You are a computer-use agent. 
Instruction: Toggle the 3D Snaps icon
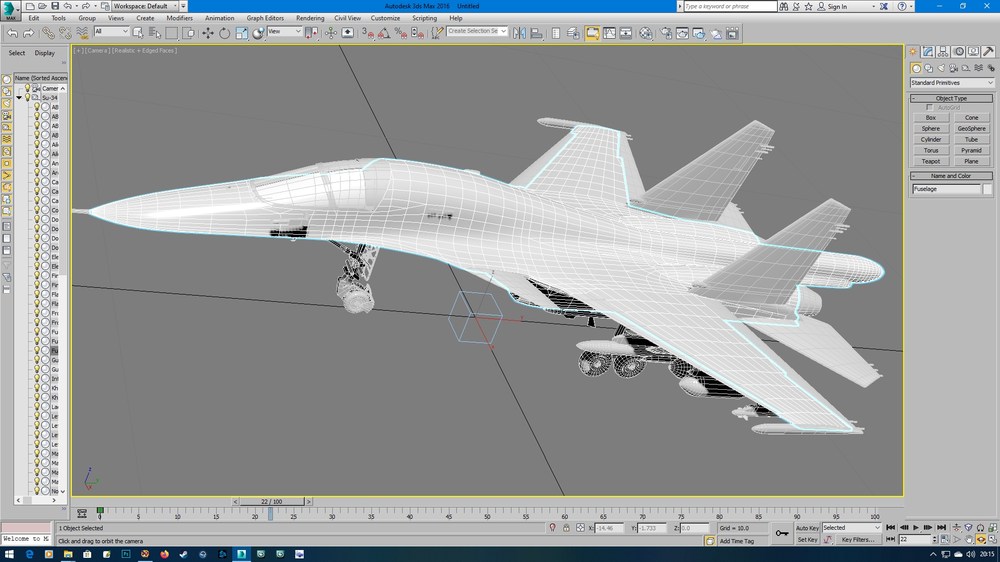tap(368, 33)
